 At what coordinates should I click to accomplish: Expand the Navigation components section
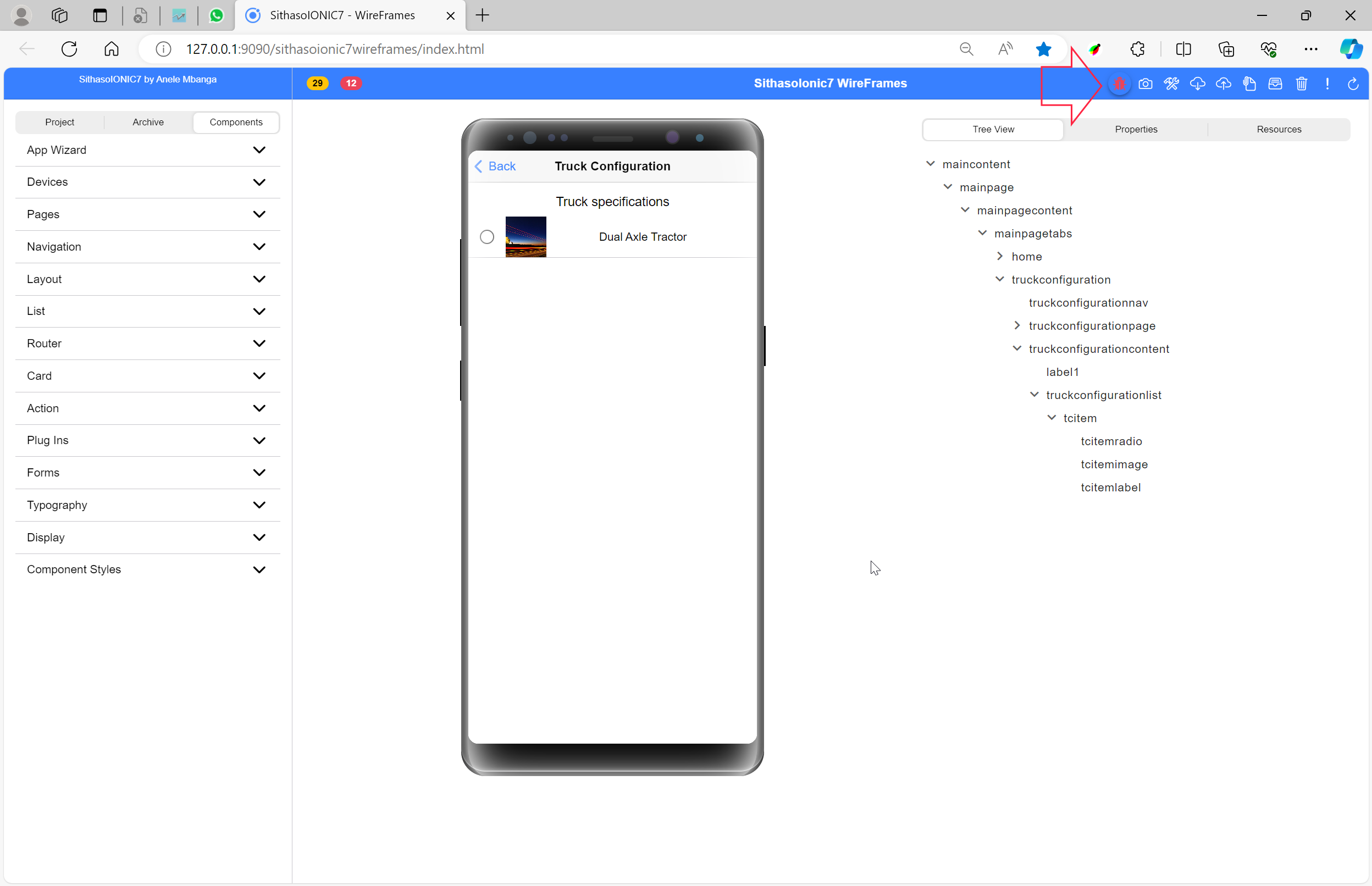(147, 247)
